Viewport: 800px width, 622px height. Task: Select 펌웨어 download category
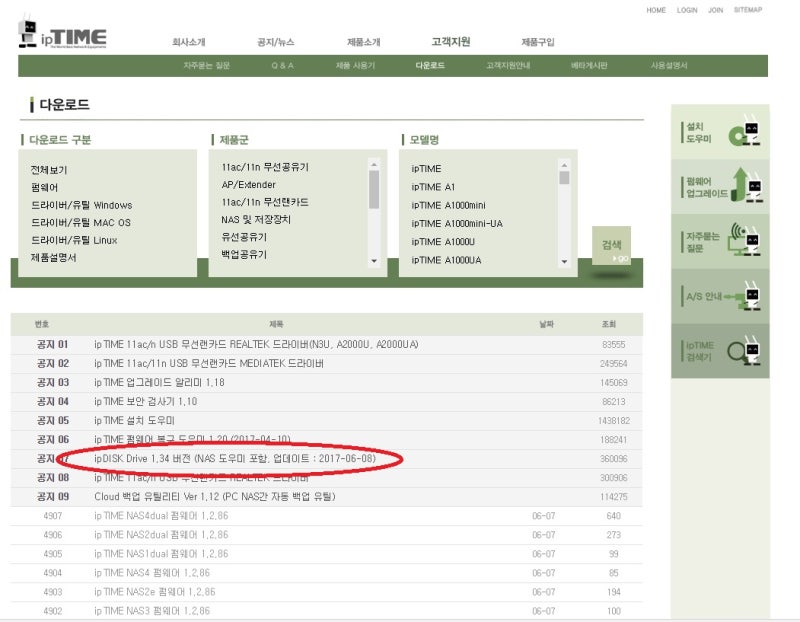(44, 187)
